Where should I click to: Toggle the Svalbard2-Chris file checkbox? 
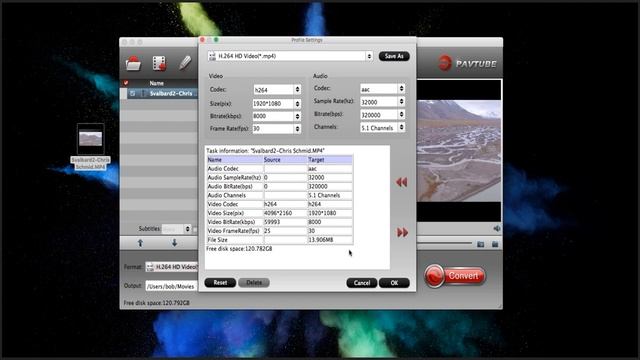coord(132,93)
